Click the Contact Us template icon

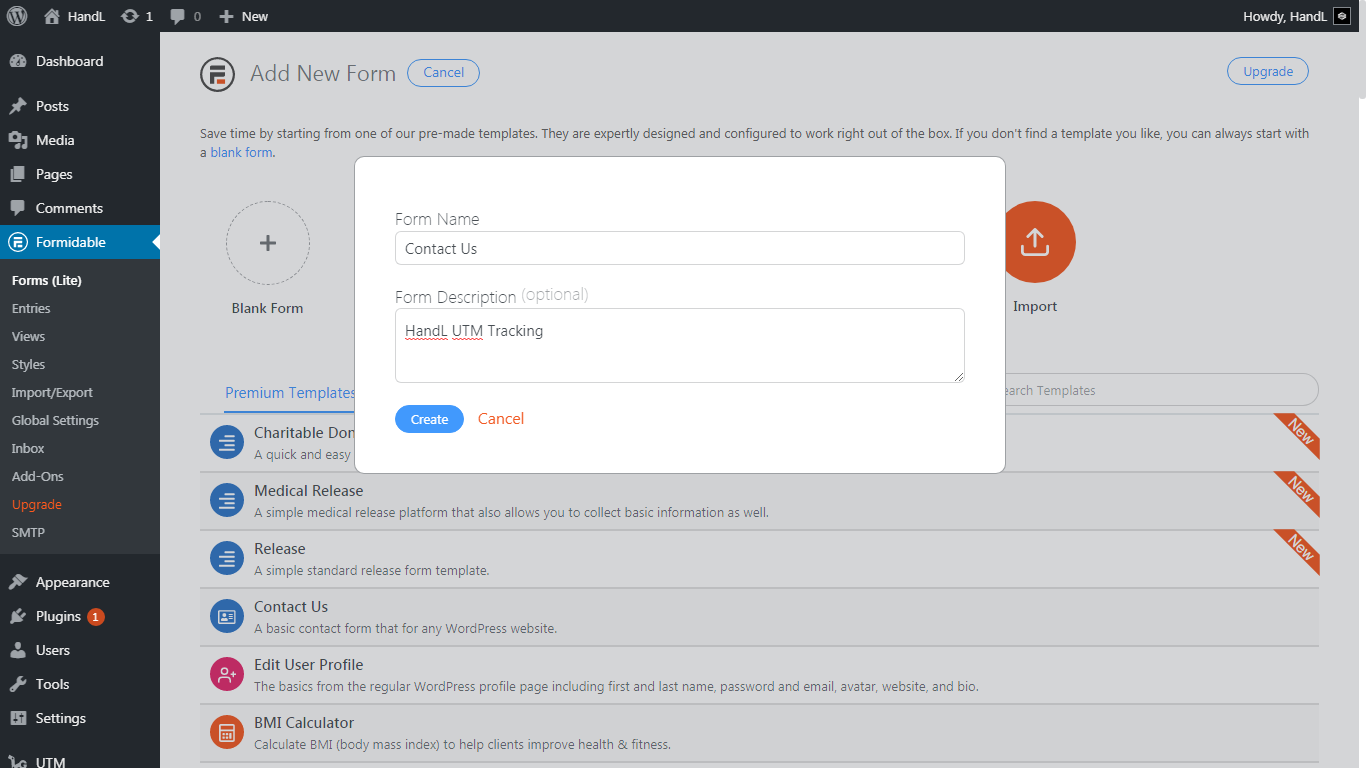pyautogui.click(x=227, y=617)
